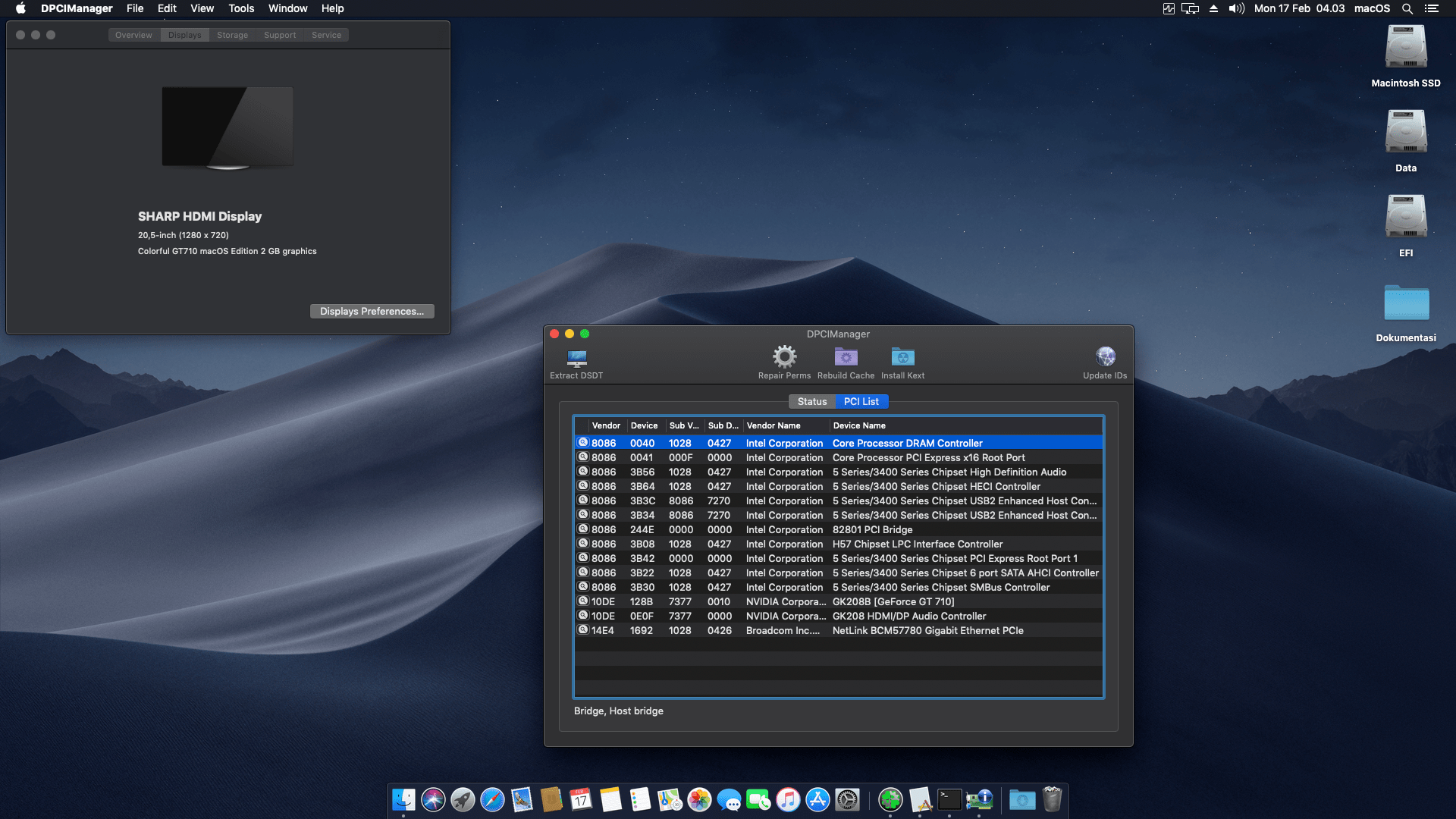Click Displays Preferences button
Screen dimensions: 1456x819
[372, 311]
